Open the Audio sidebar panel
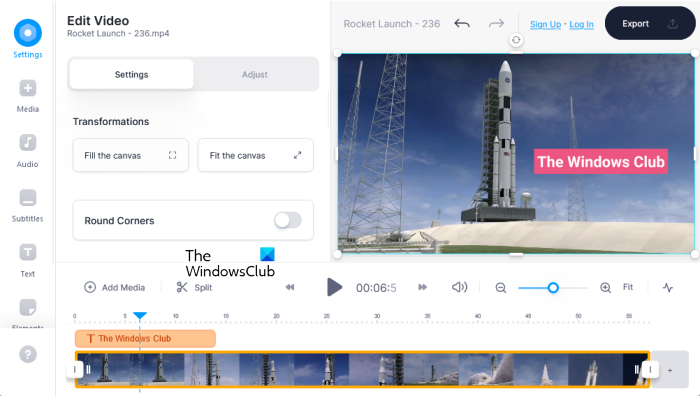The image size is (700, 396). (28, 151)
